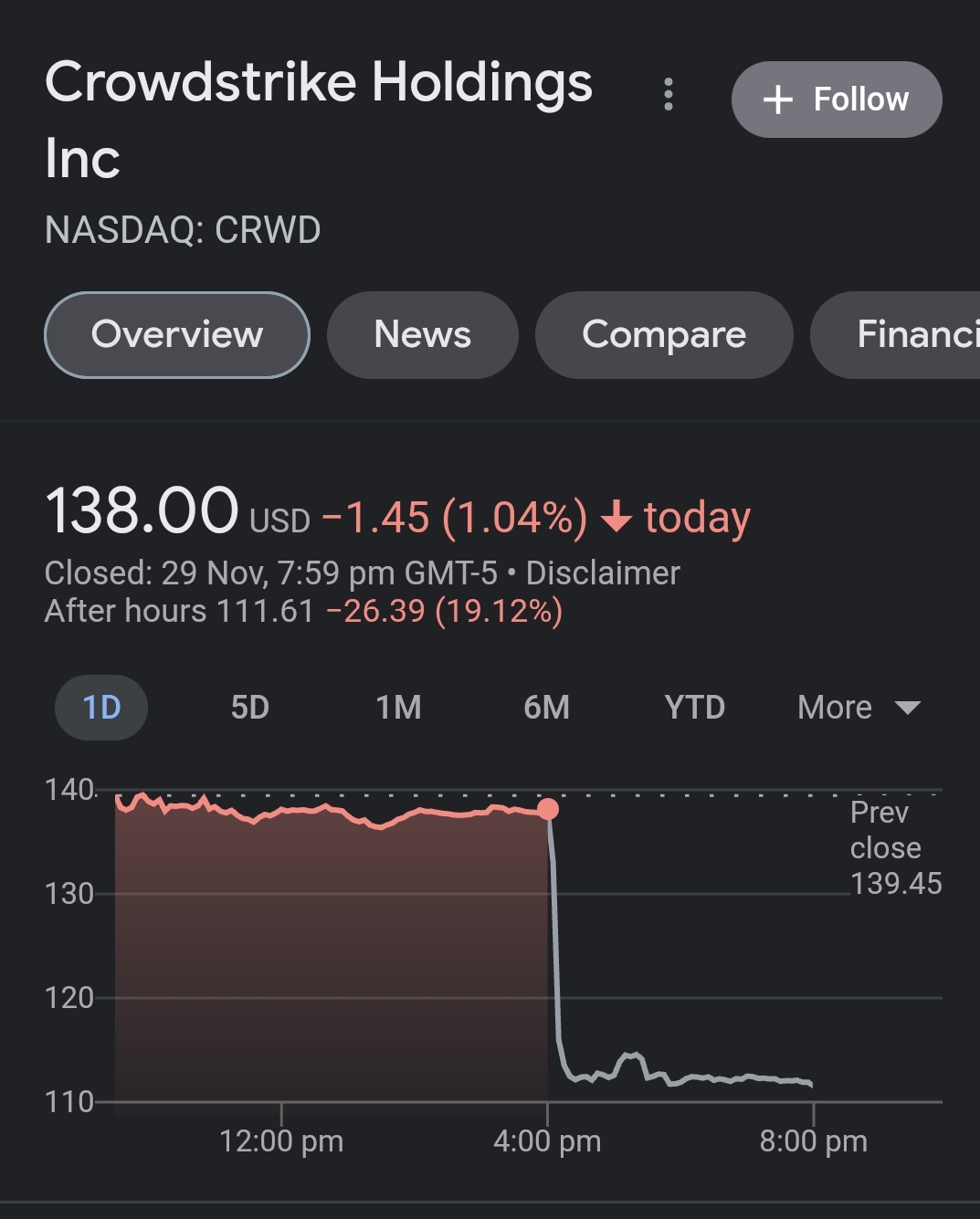Show the 6M price chart
980x1219 pixels.
pyautogui.click(x=547, y=708)
